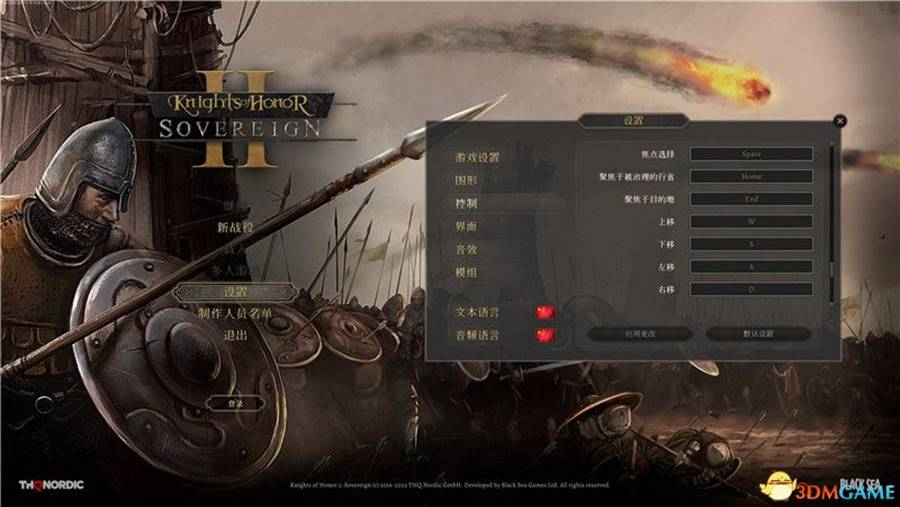Open the 模组 settings tab
Viewport: 900px width, 507px height.
click(466, 272)
